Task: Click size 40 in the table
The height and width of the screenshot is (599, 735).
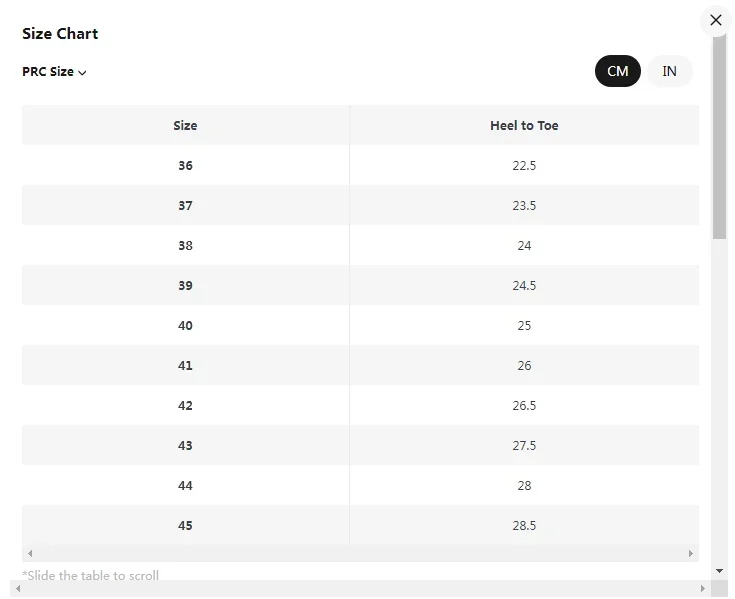Action: click(x=185, y=326)
